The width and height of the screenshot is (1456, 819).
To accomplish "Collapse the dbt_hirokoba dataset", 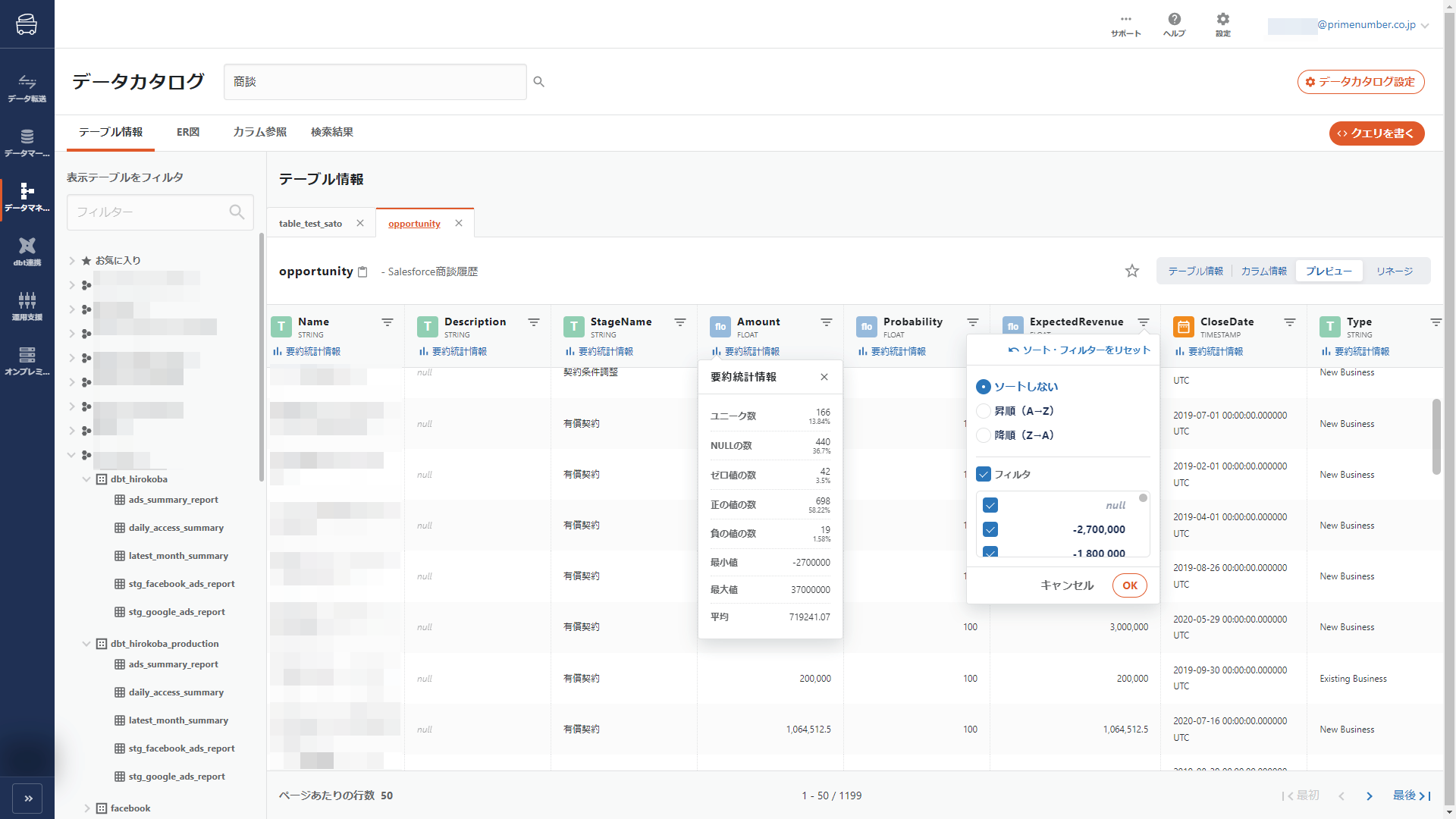I will (86, 479).
